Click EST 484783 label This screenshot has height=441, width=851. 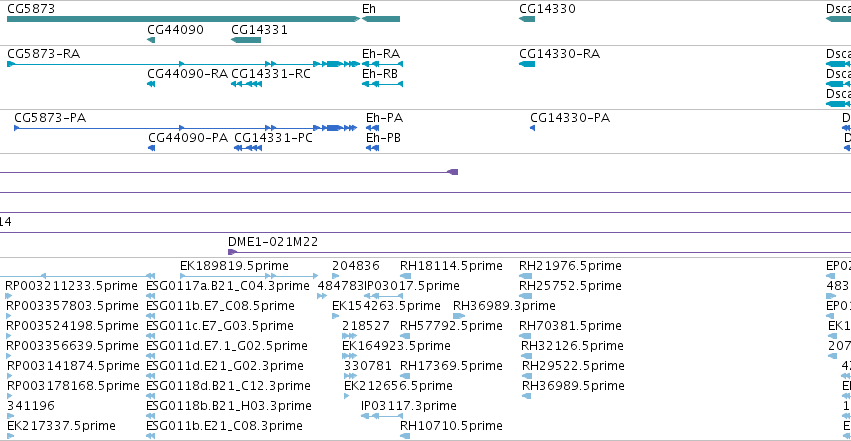[340, 286]
